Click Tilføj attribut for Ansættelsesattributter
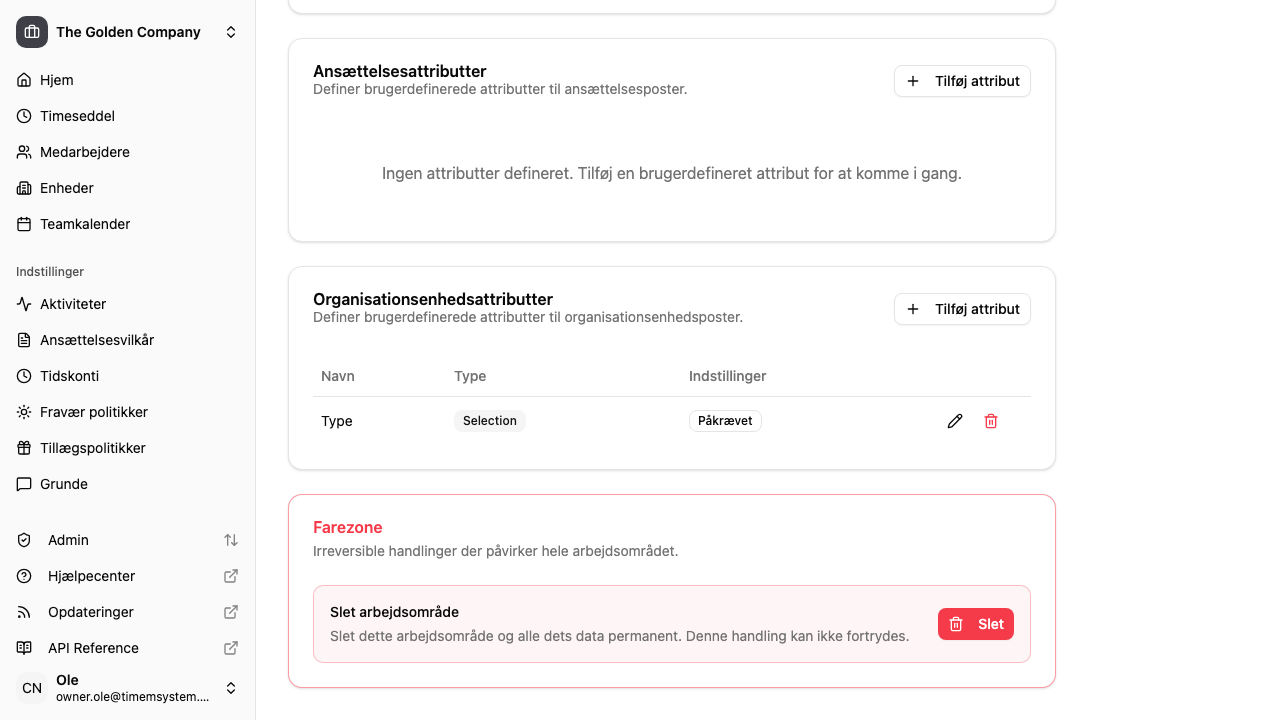Image resolution: width=1280 pixels, height=720 pixels. (962, 81)
